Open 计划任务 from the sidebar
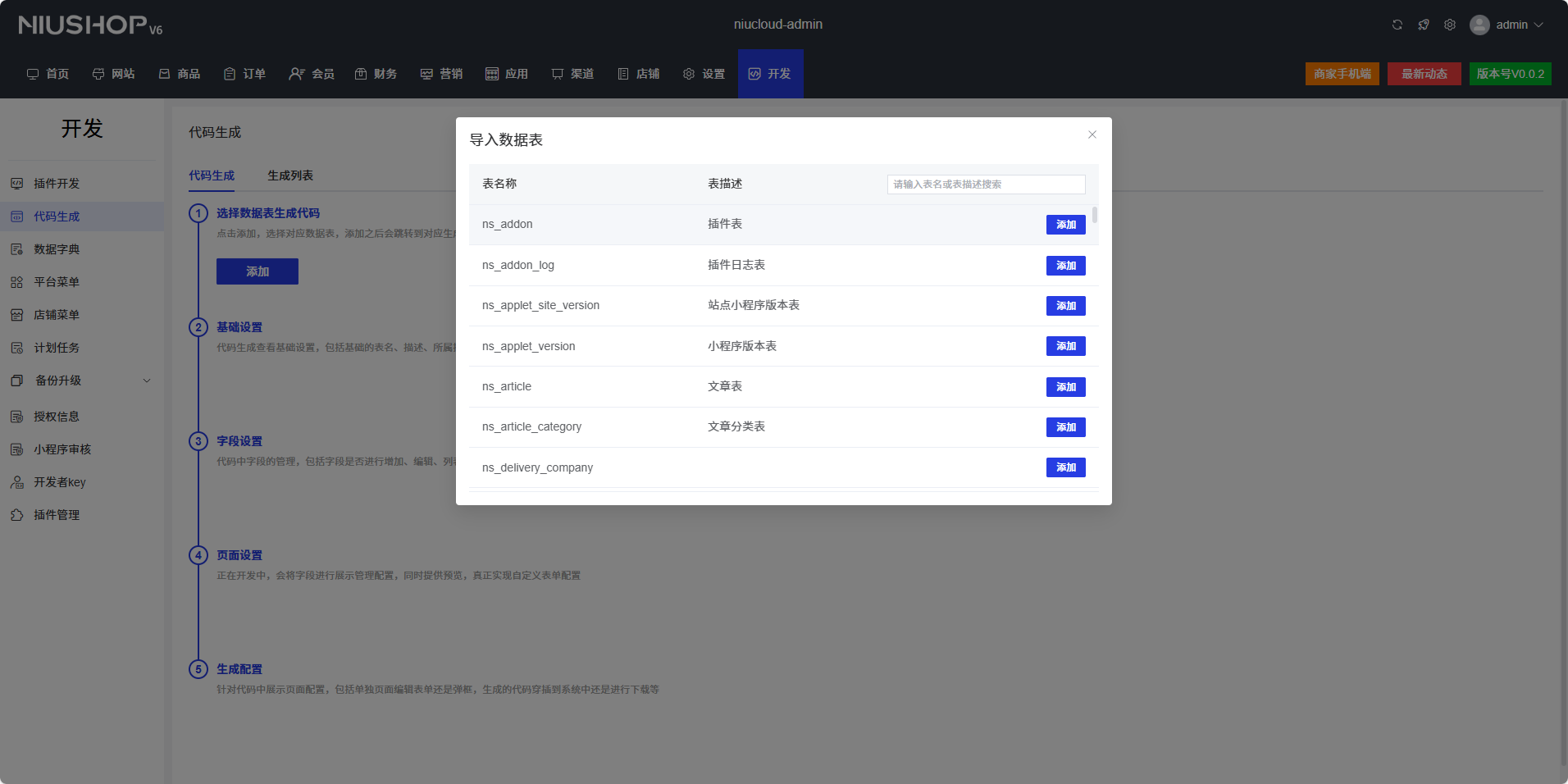 57,348
